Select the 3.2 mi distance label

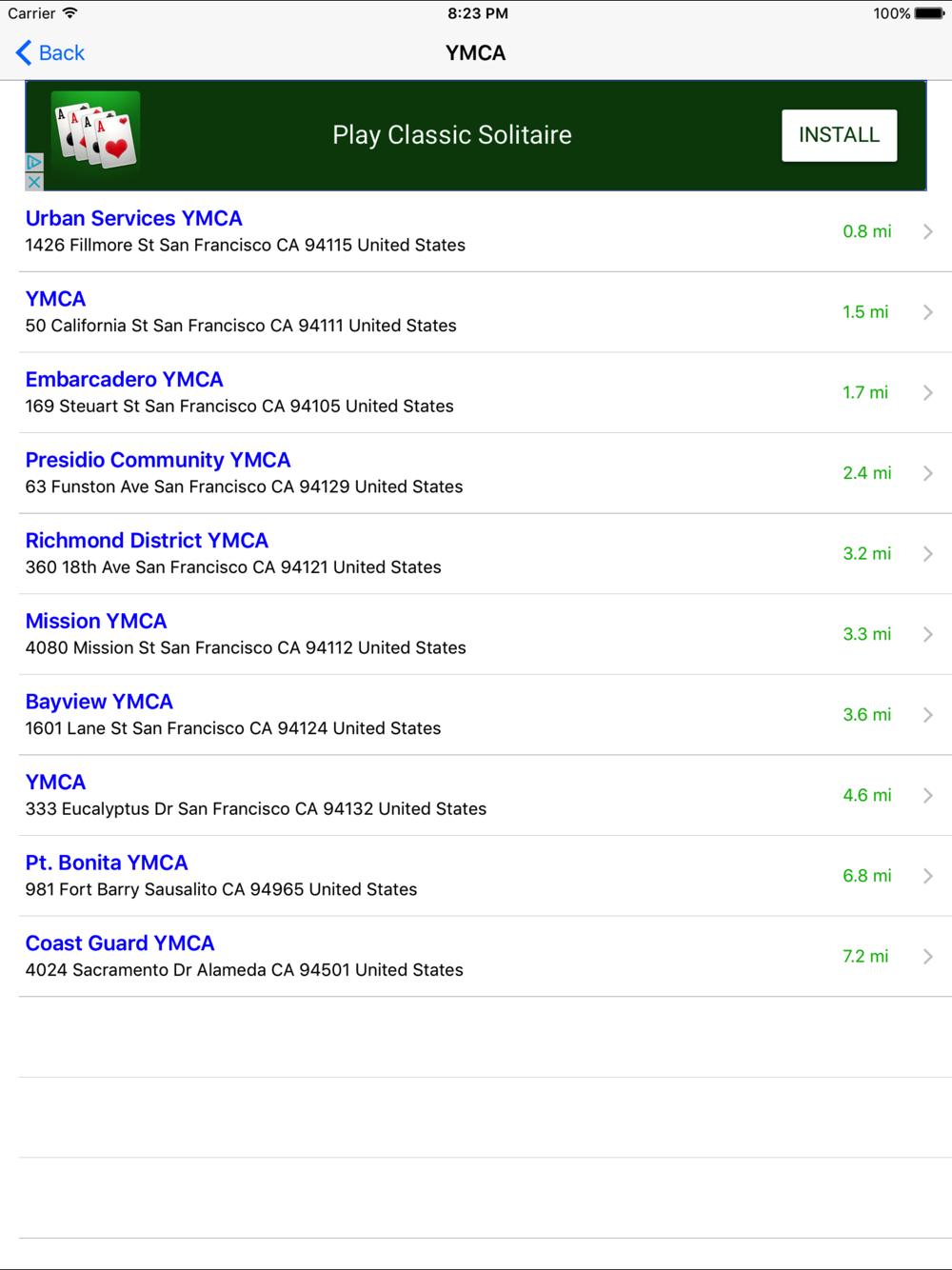(x=866, y=553)
